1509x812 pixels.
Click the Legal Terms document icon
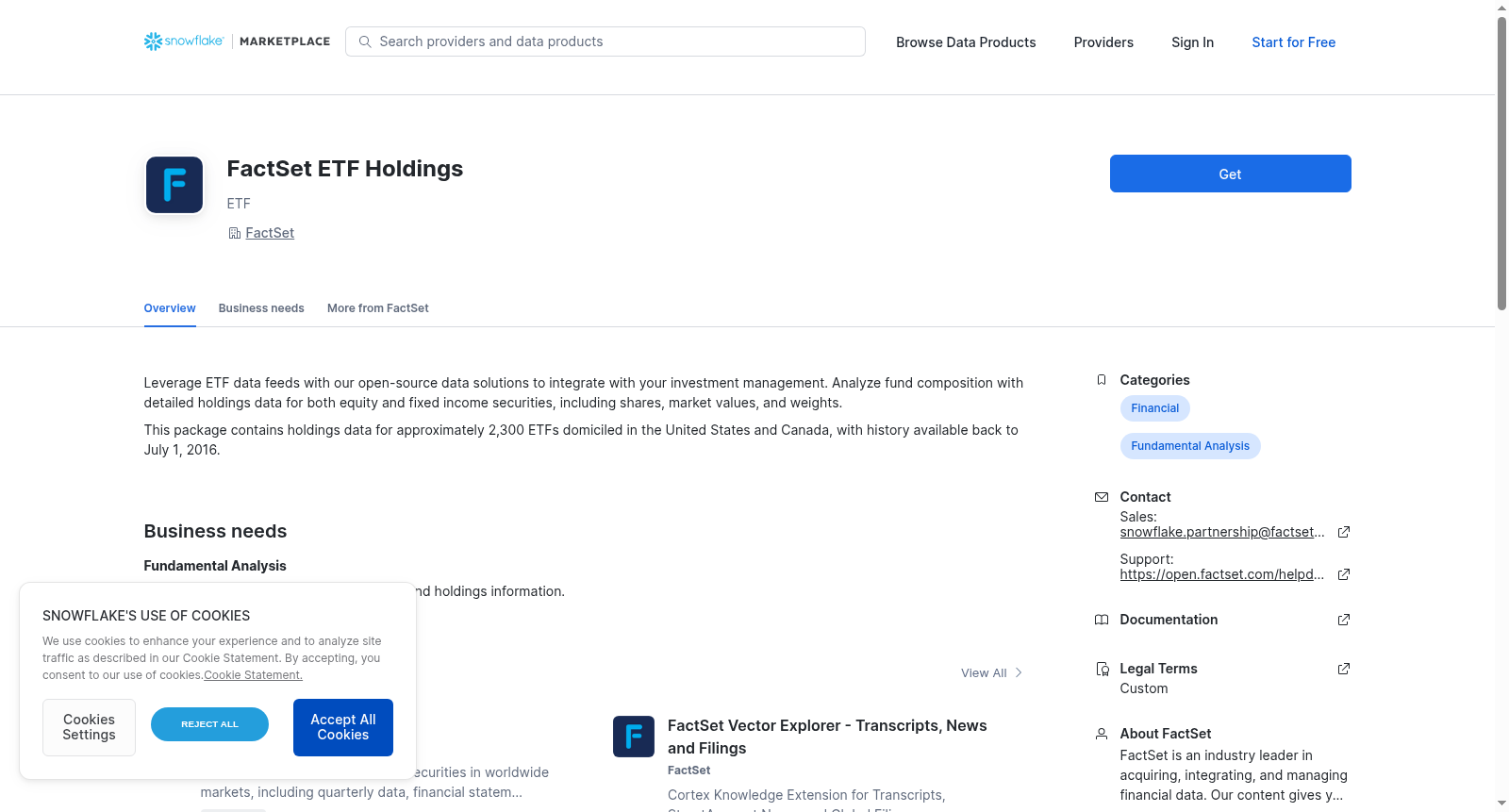(x=1102, y=669)
